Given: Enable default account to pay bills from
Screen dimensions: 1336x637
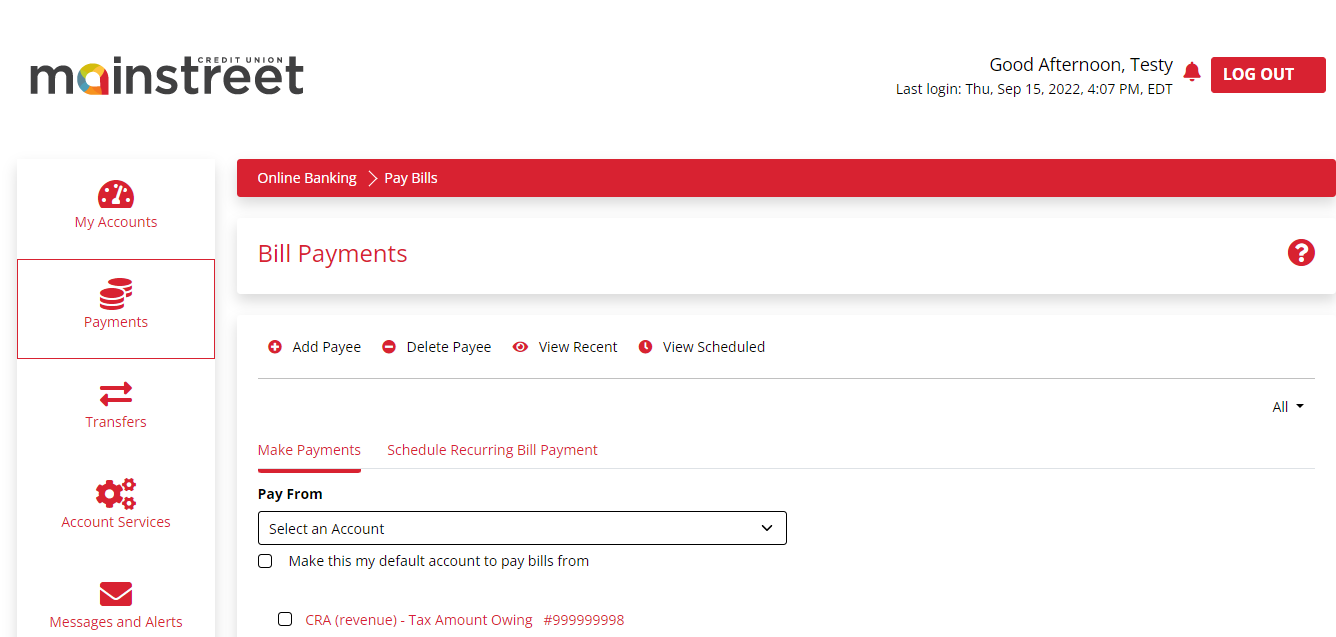Looking at the screenshot, I should [x=265, y=561].
